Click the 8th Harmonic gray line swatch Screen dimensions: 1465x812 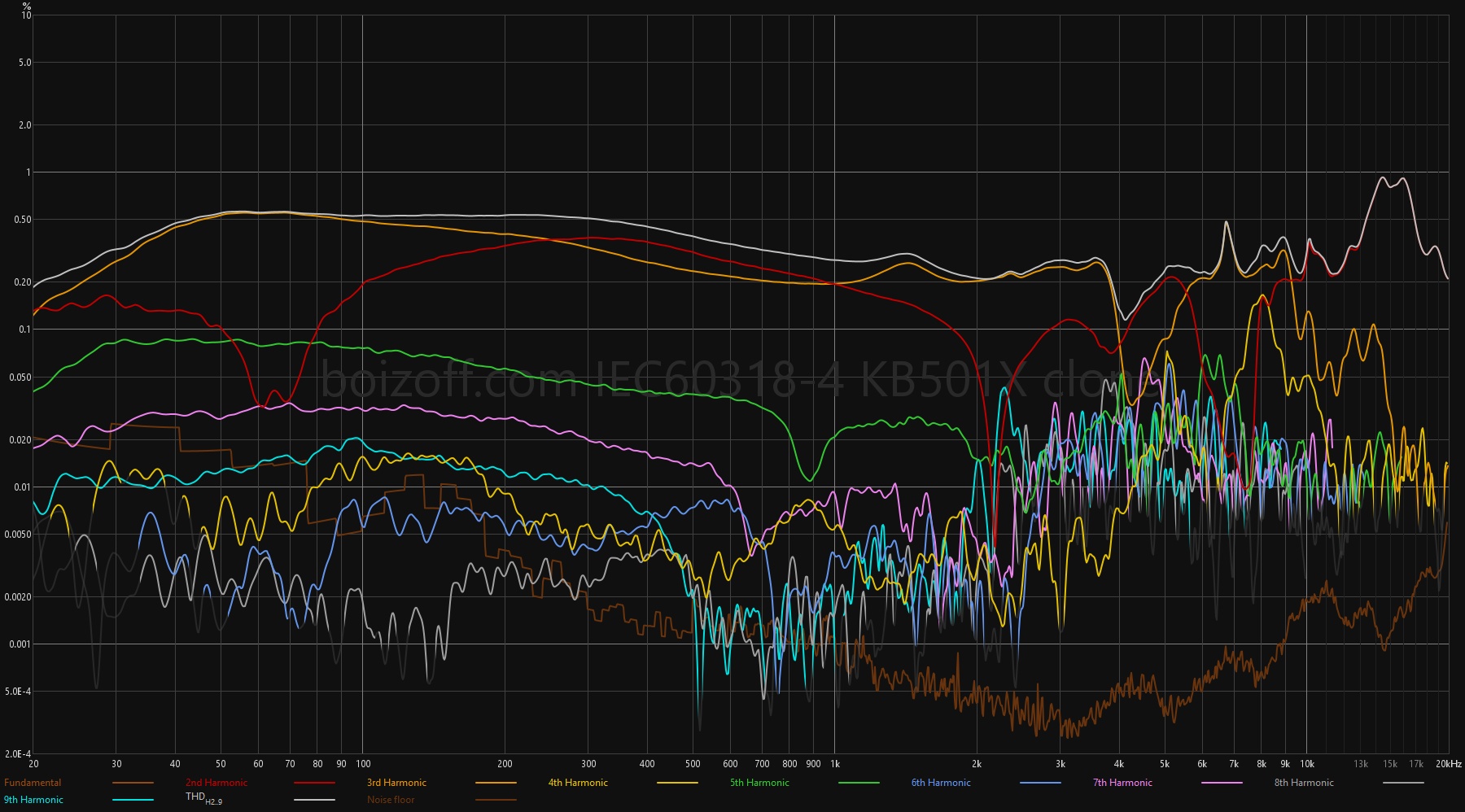click(x=1403, y=783)
